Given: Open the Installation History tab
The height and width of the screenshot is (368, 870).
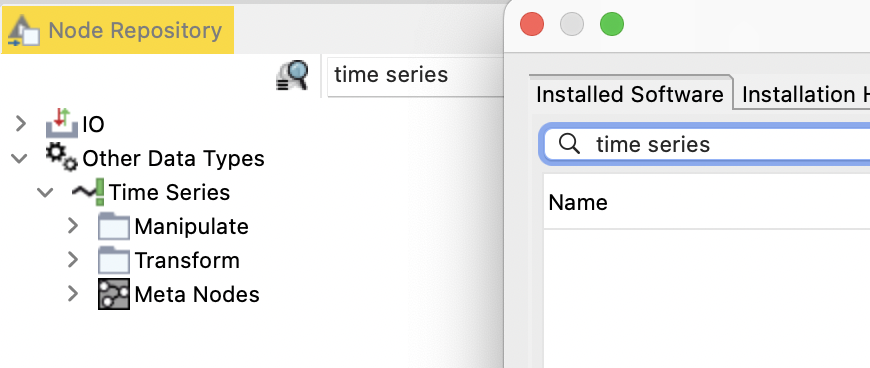Looking at the screenshot, I should tap(806, 94).
